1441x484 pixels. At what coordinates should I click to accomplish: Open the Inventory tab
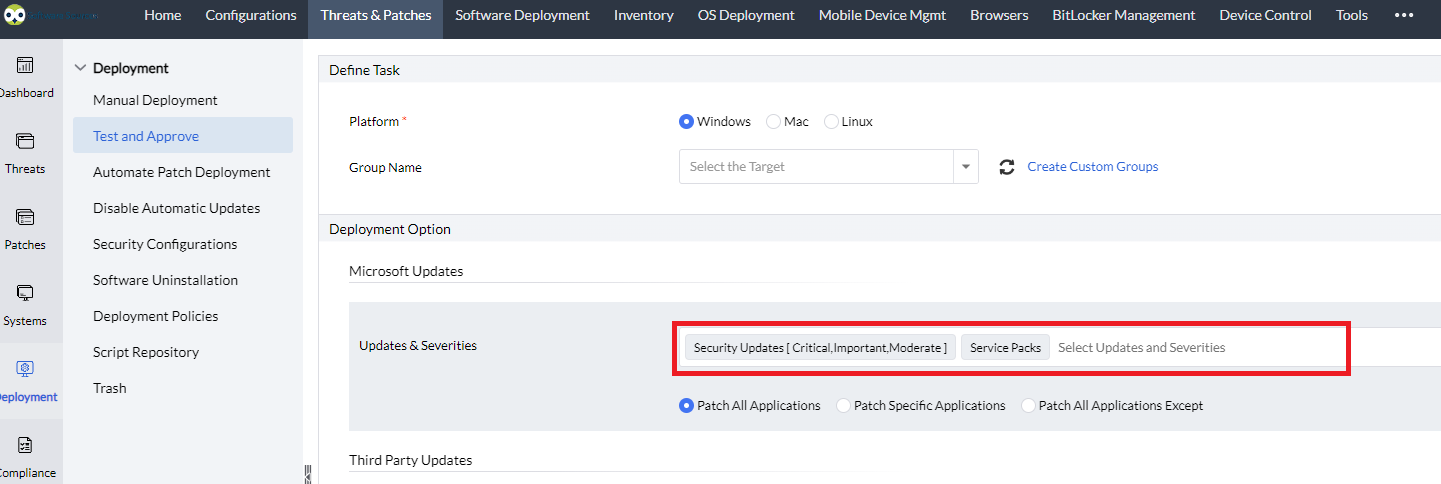(643, 15)
